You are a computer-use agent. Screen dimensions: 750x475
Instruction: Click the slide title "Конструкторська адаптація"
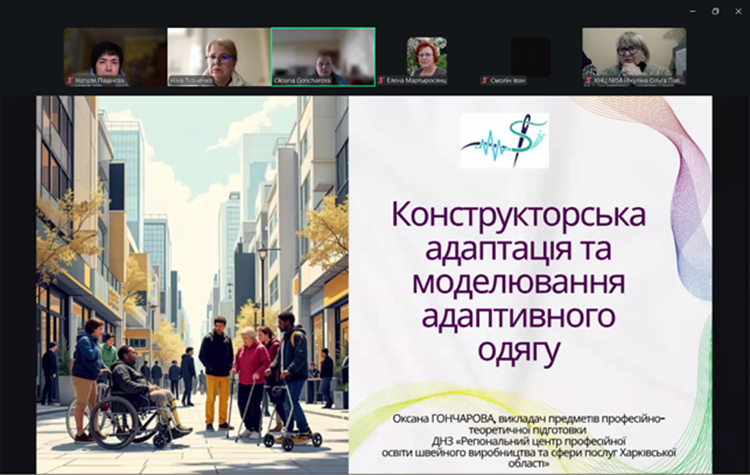tap(518, 228)
